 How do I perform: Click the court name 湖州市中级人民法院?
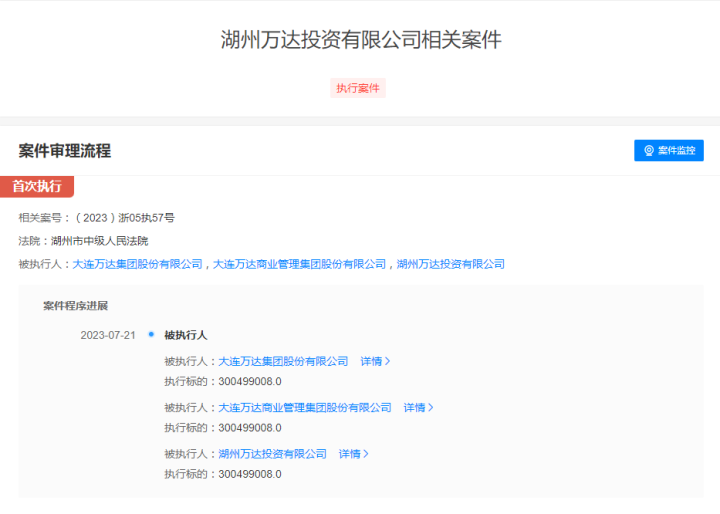point(100,241)
